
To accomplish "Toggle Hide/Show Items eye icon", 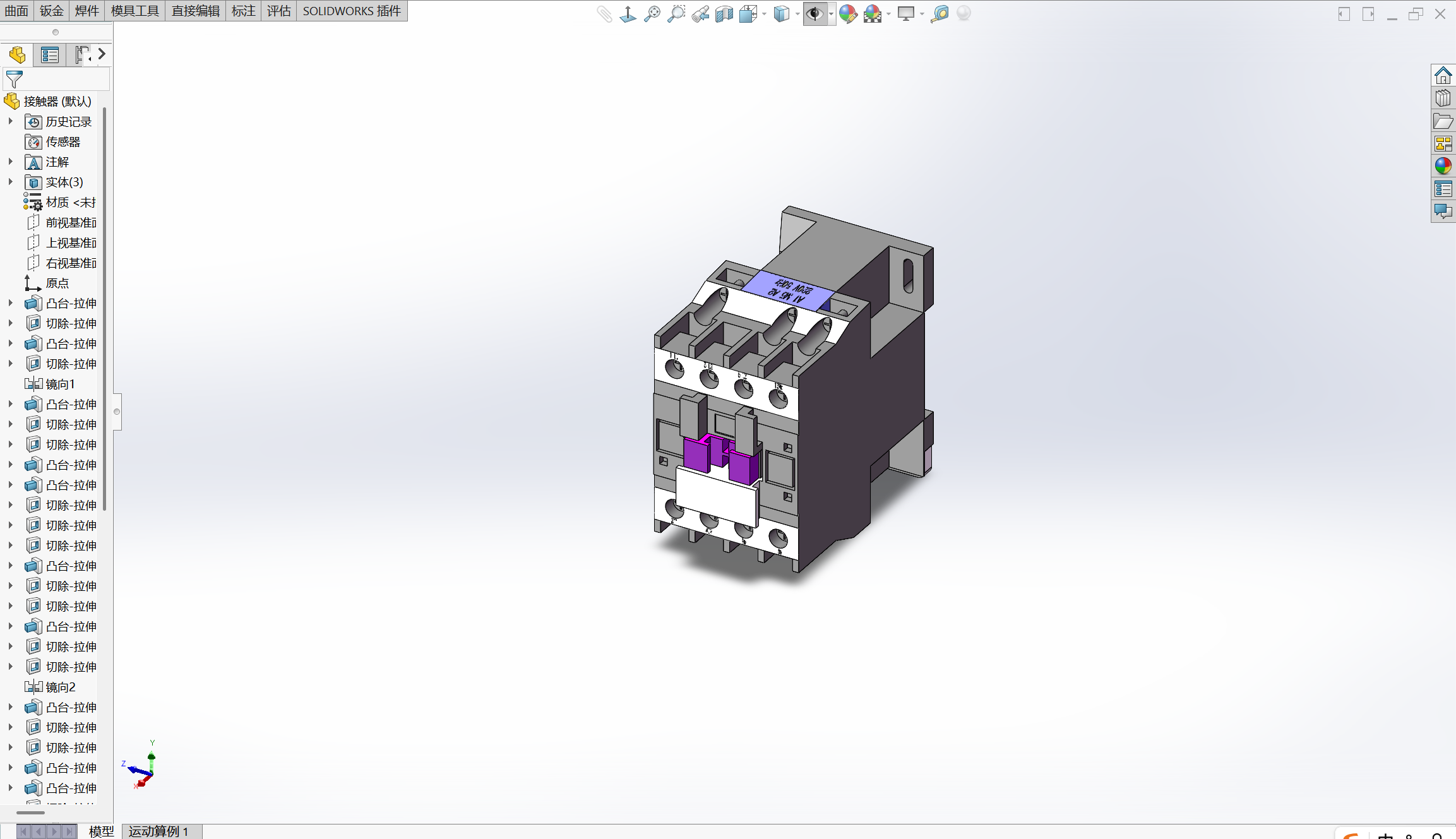I will tap(815, 13).
